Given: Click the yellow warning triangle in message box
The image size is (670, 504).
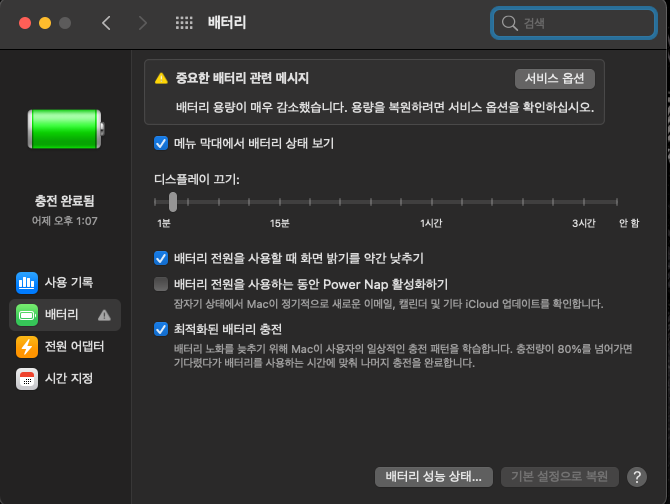Looking at the screenshot, I should click(161, 78).
